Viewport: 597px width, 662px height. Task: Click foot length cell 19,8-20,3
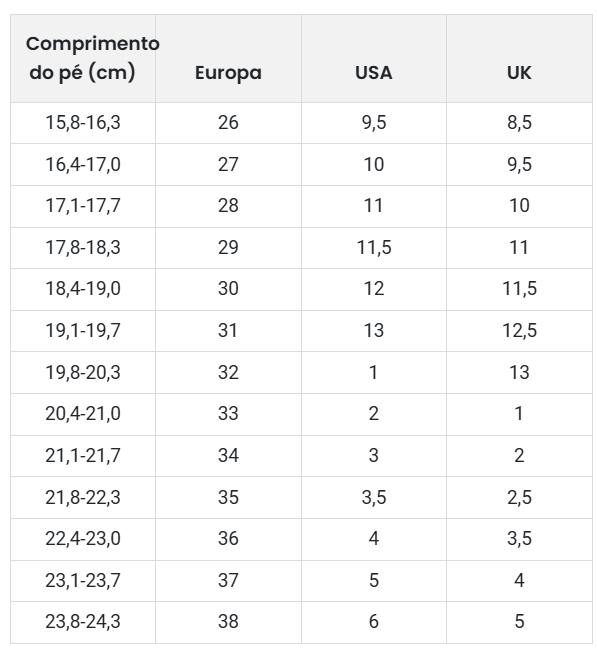(83, 372)
